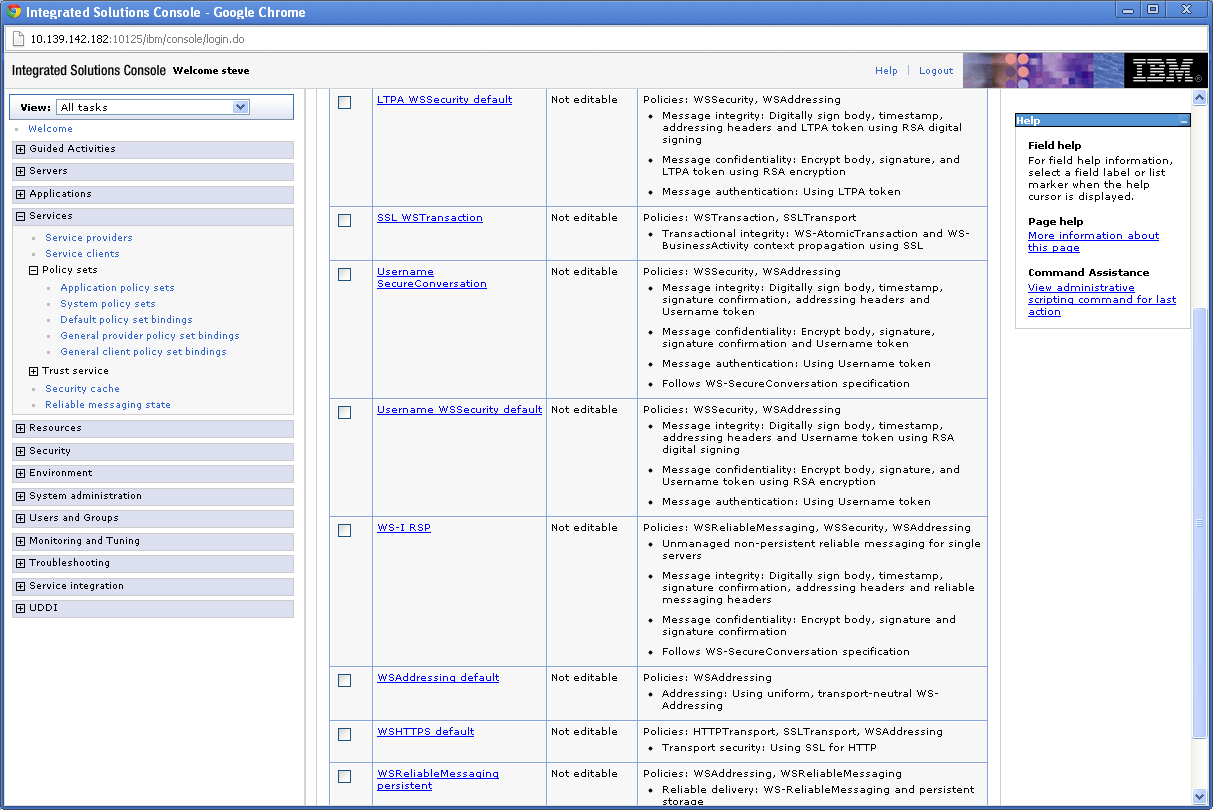Click the page icon in the address bar

pos(18,37)
